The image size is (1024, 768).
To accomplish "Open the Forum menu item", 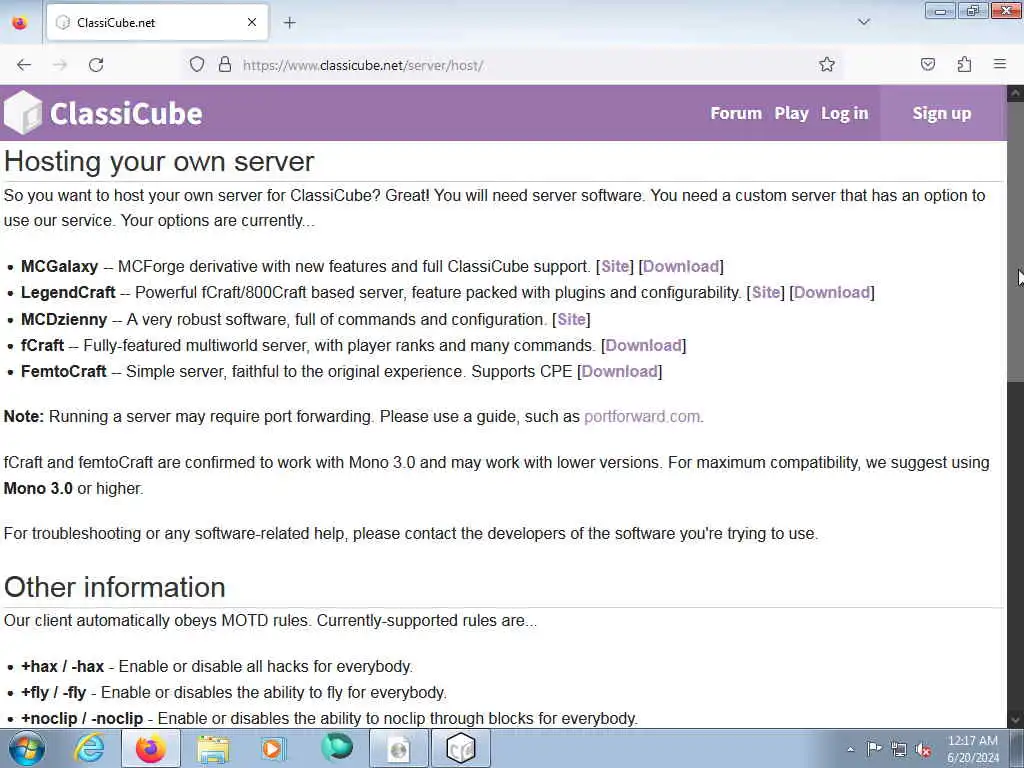I will point(736,113).
